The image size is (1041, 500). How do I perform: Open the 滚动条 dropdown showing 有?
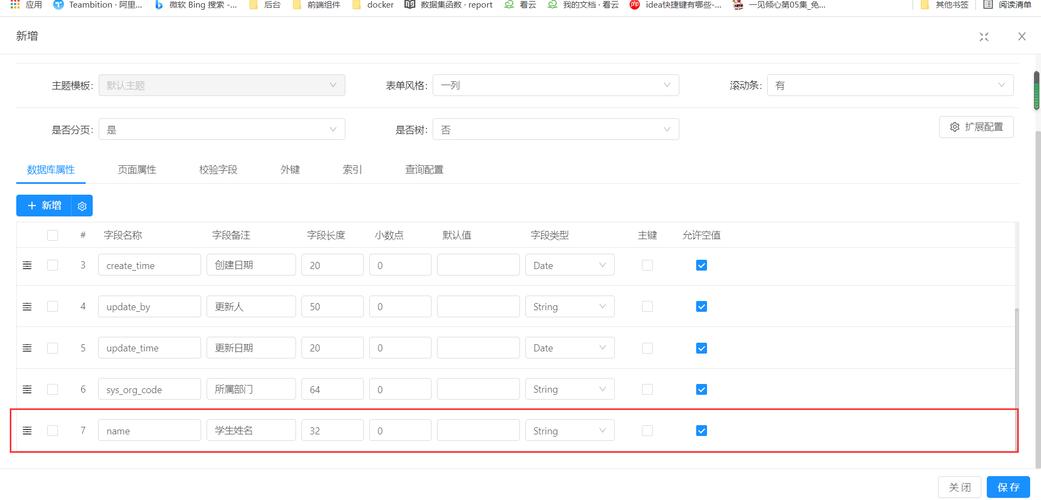point(890,85)
